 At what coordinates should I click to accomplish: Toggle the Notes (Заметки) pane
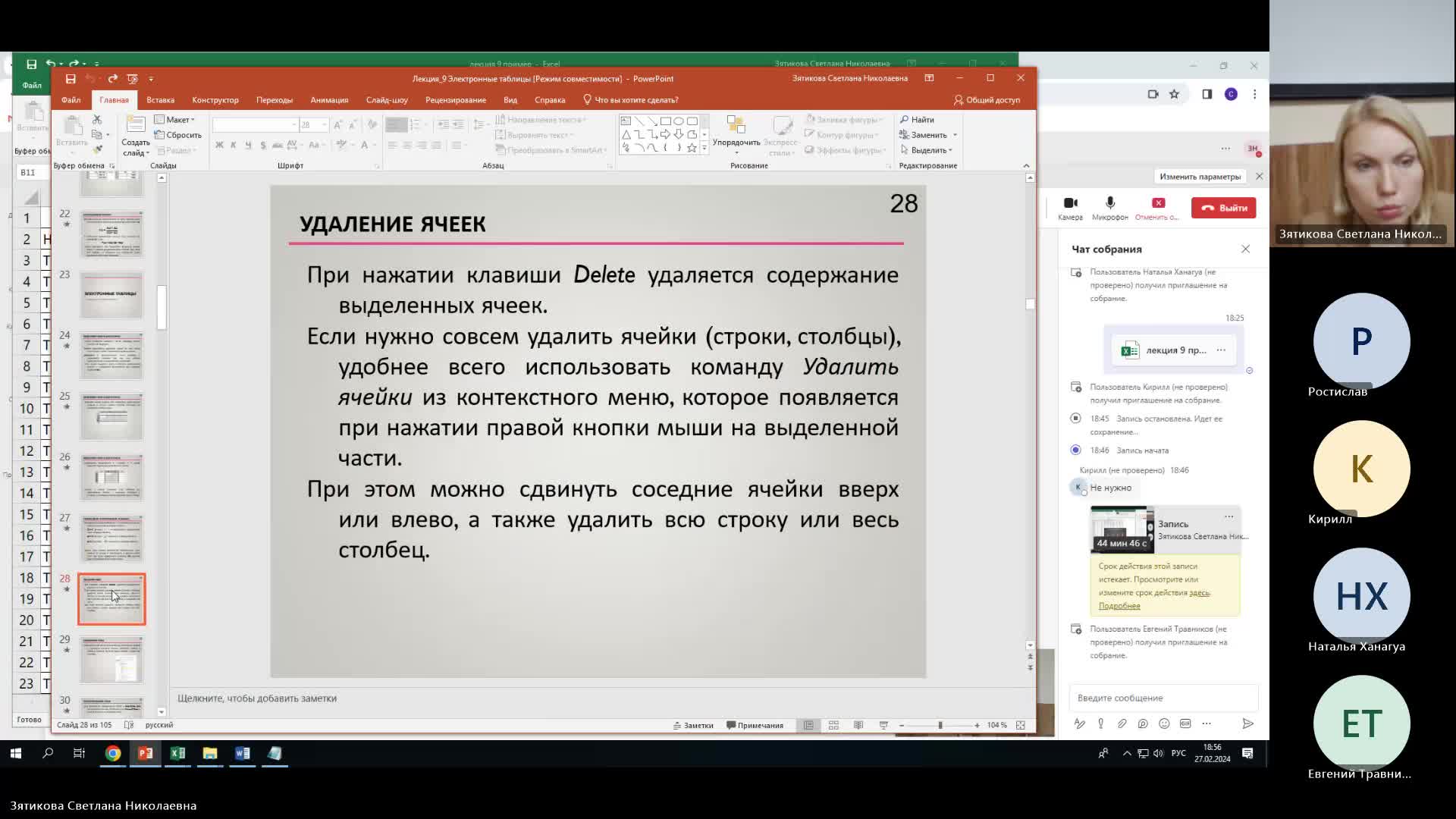693,726
